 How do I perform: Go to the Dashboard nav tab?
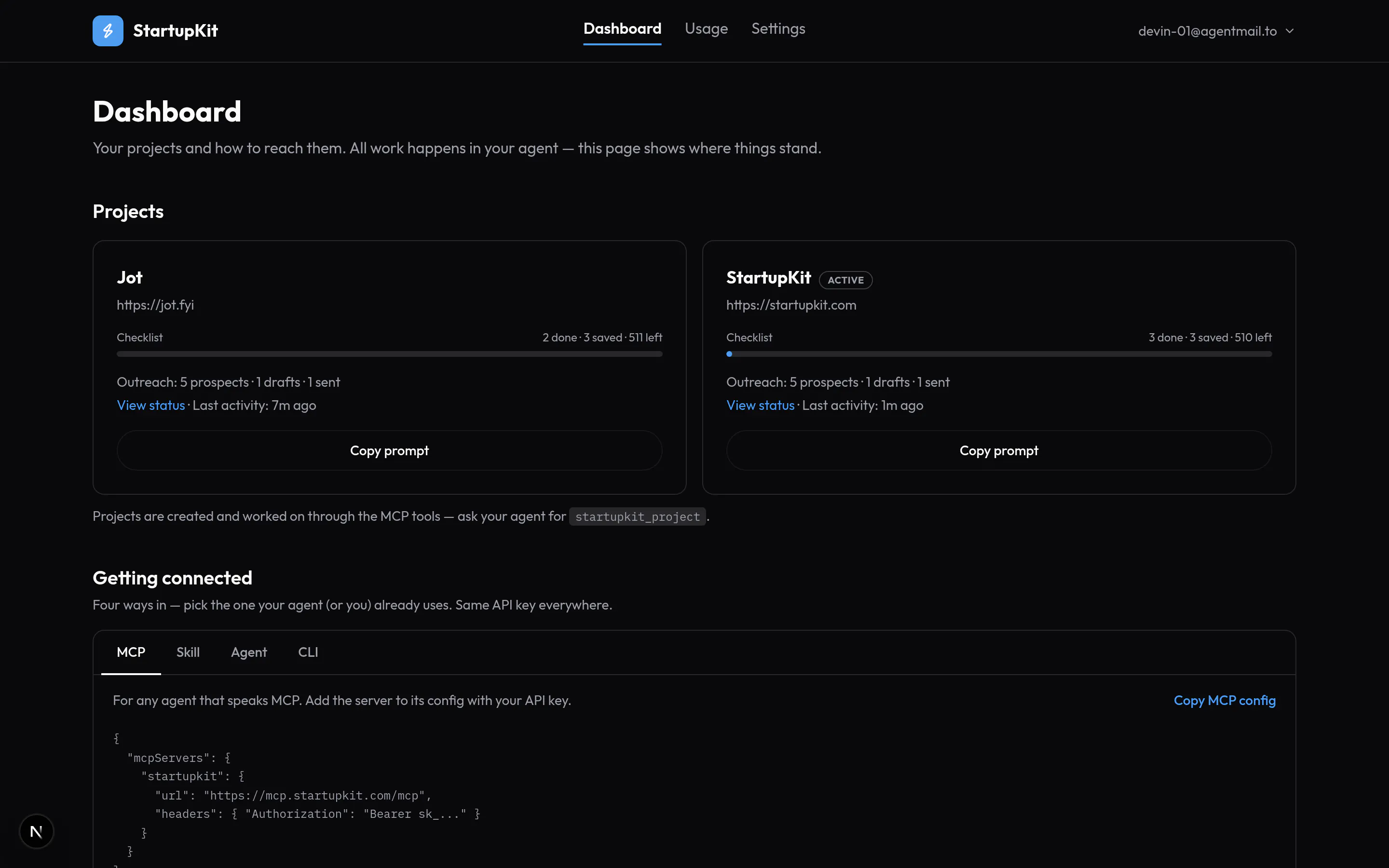[x=622, y=29]
